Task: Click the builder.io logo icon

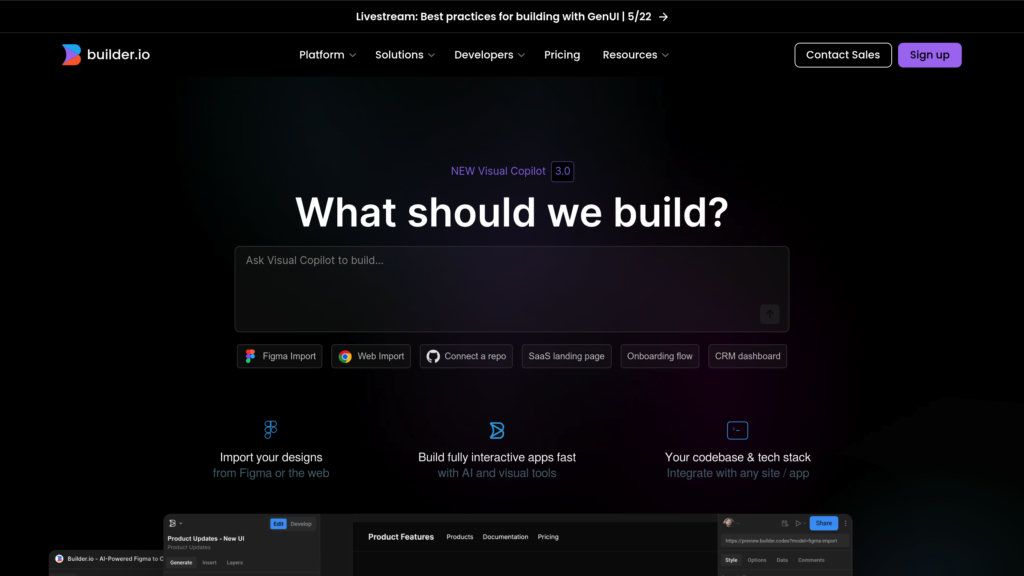Action: pyautogui.click(x=71, y=55)
